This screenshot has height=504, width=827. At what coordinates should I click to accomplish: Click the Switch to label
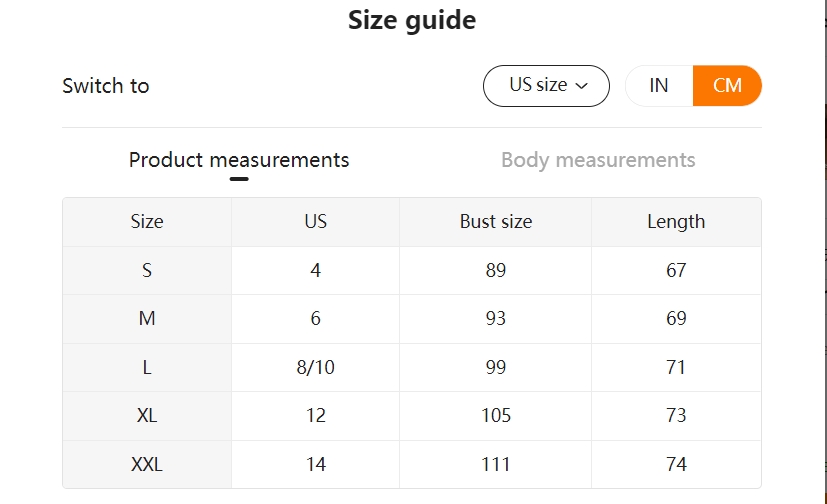click(106, 86)
